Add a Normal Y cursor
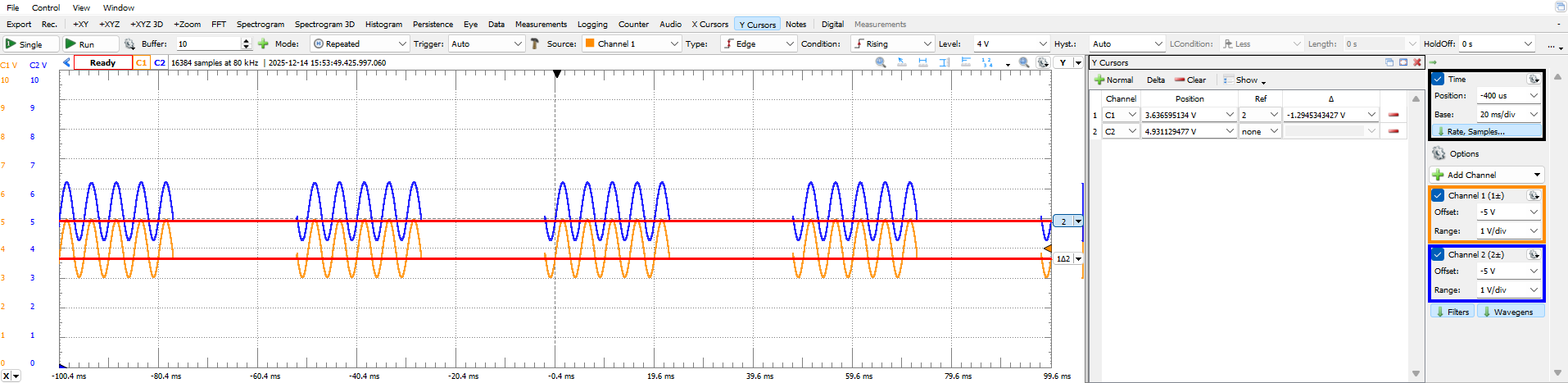This screenshot has width=1568, height=383. (1113, 80)
